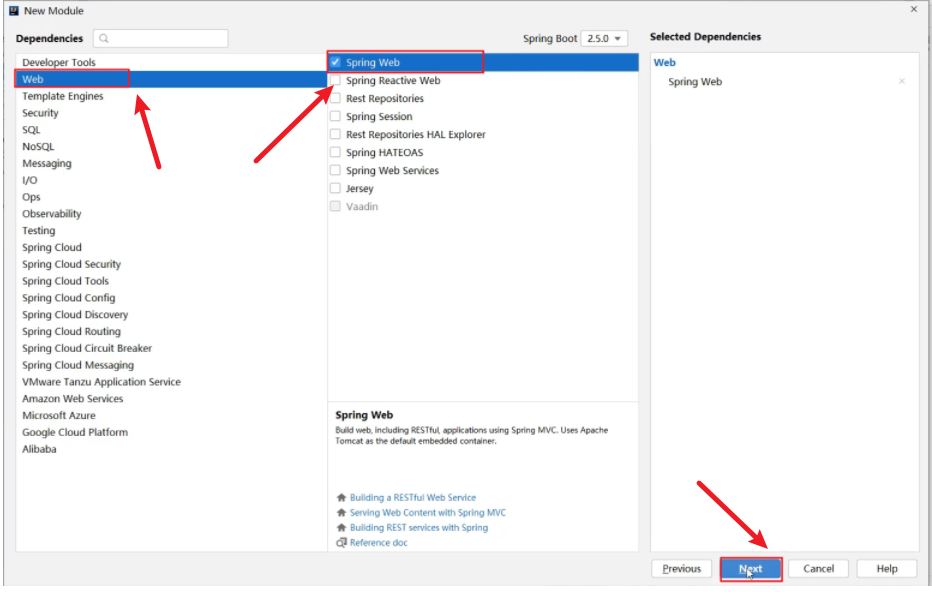
Task: Open the Spring Boot version dropdown
Action: point(605,38)
